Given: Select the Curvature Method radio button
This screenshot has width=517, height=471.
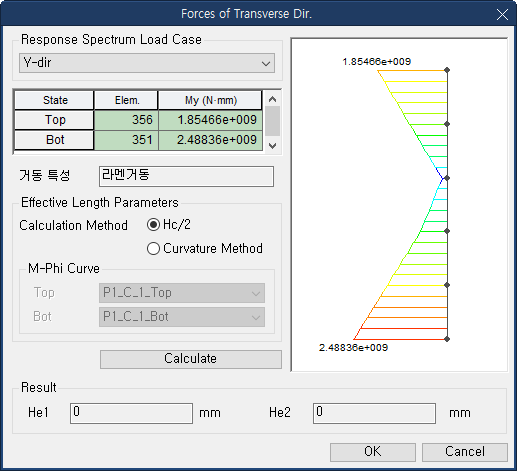Looking at the screenshot, I should (x=153, y=249).
